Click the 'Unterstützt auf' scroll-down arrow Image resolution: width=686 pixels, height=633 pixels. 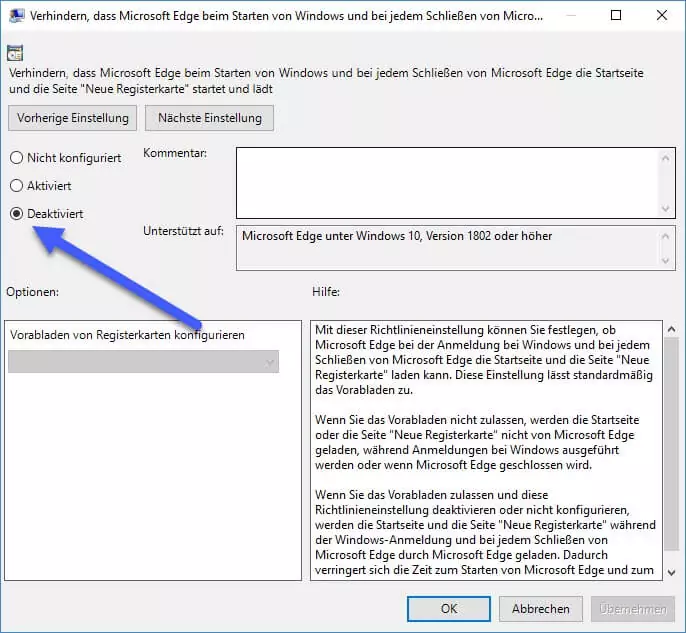click(x=667, y=260)
